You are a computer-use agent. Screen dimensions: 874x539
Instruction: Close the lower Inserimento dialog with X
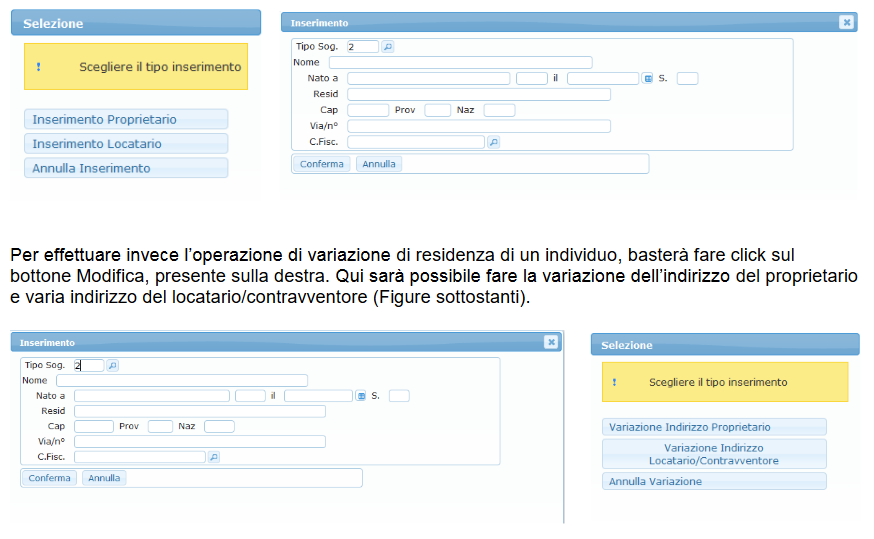[x=550, y=342]
